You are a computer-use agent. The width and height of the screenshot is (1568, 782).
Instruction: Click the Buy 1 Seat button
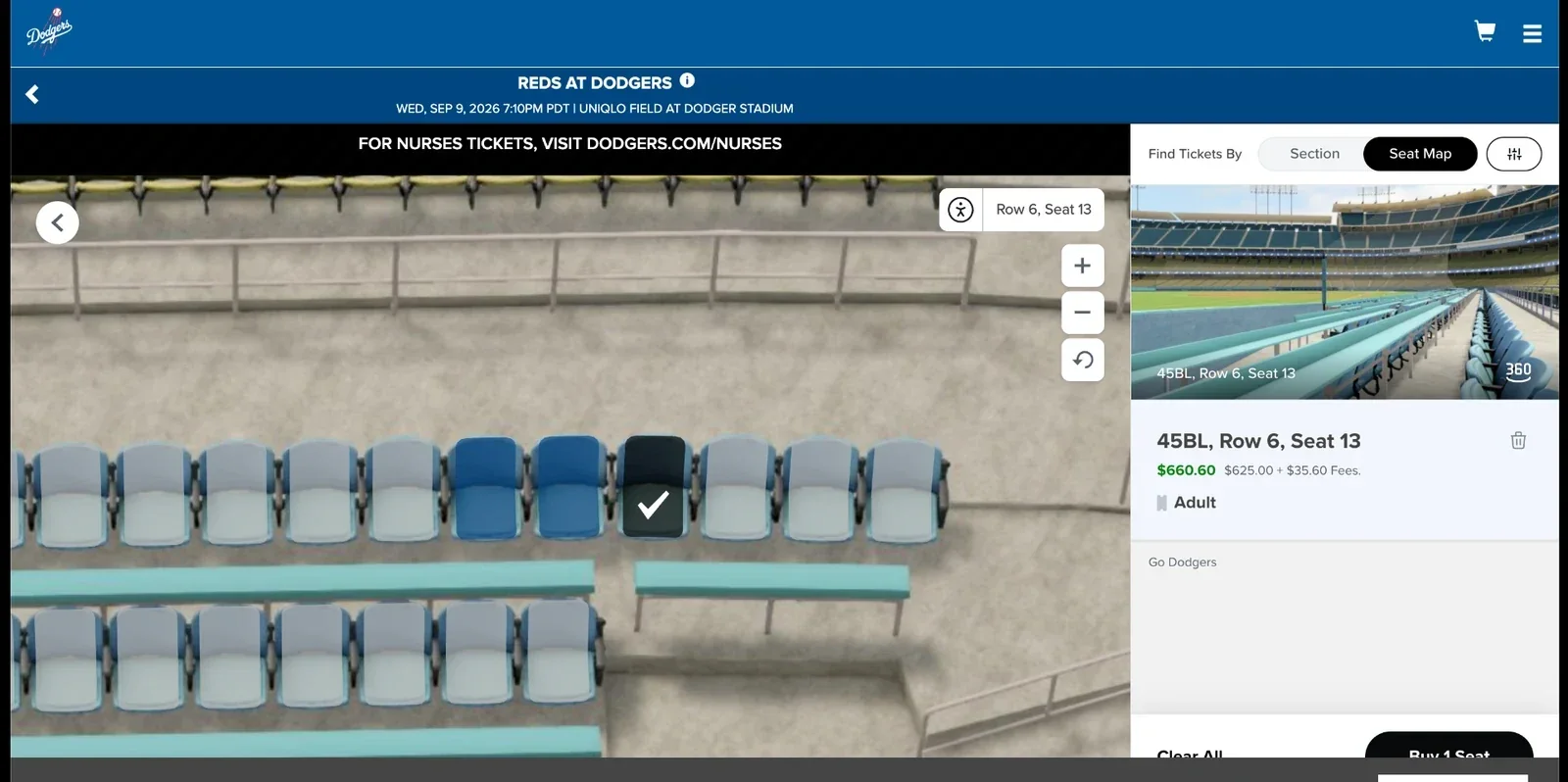pyautogui.click(x=1448, y=747)
